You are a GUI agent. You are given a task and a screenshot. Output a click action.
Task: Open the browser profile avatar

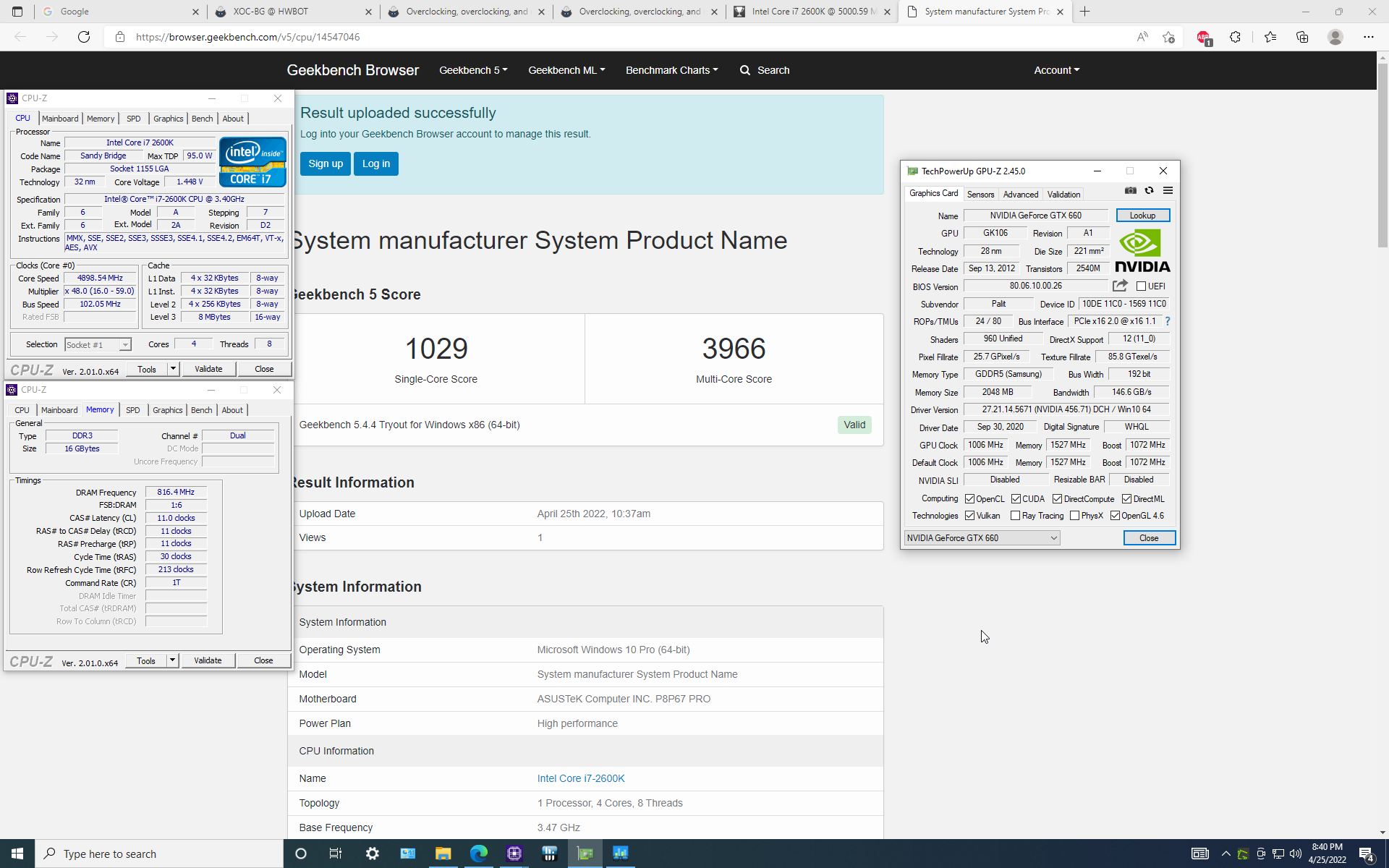click(x=1335, y=37)
